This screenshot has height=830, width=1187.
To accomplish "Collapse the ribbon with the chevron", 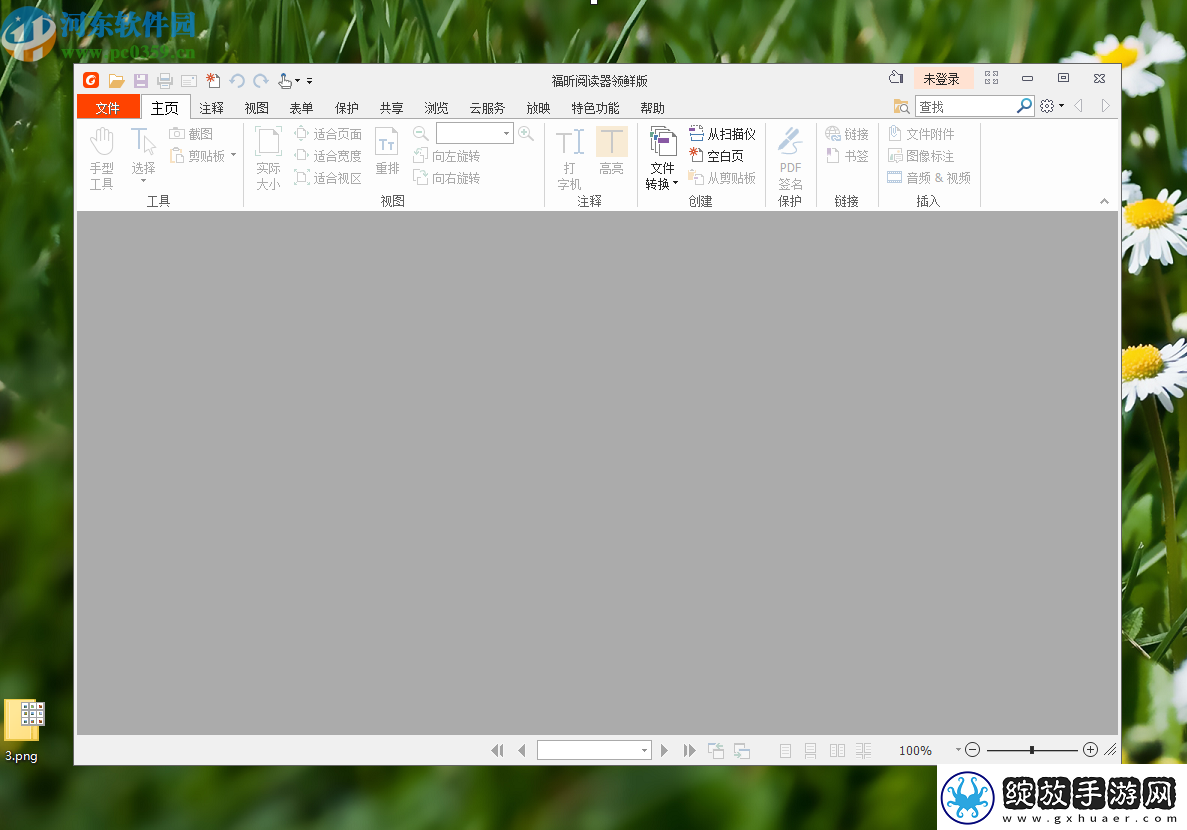I will [x=1104, y=201].
